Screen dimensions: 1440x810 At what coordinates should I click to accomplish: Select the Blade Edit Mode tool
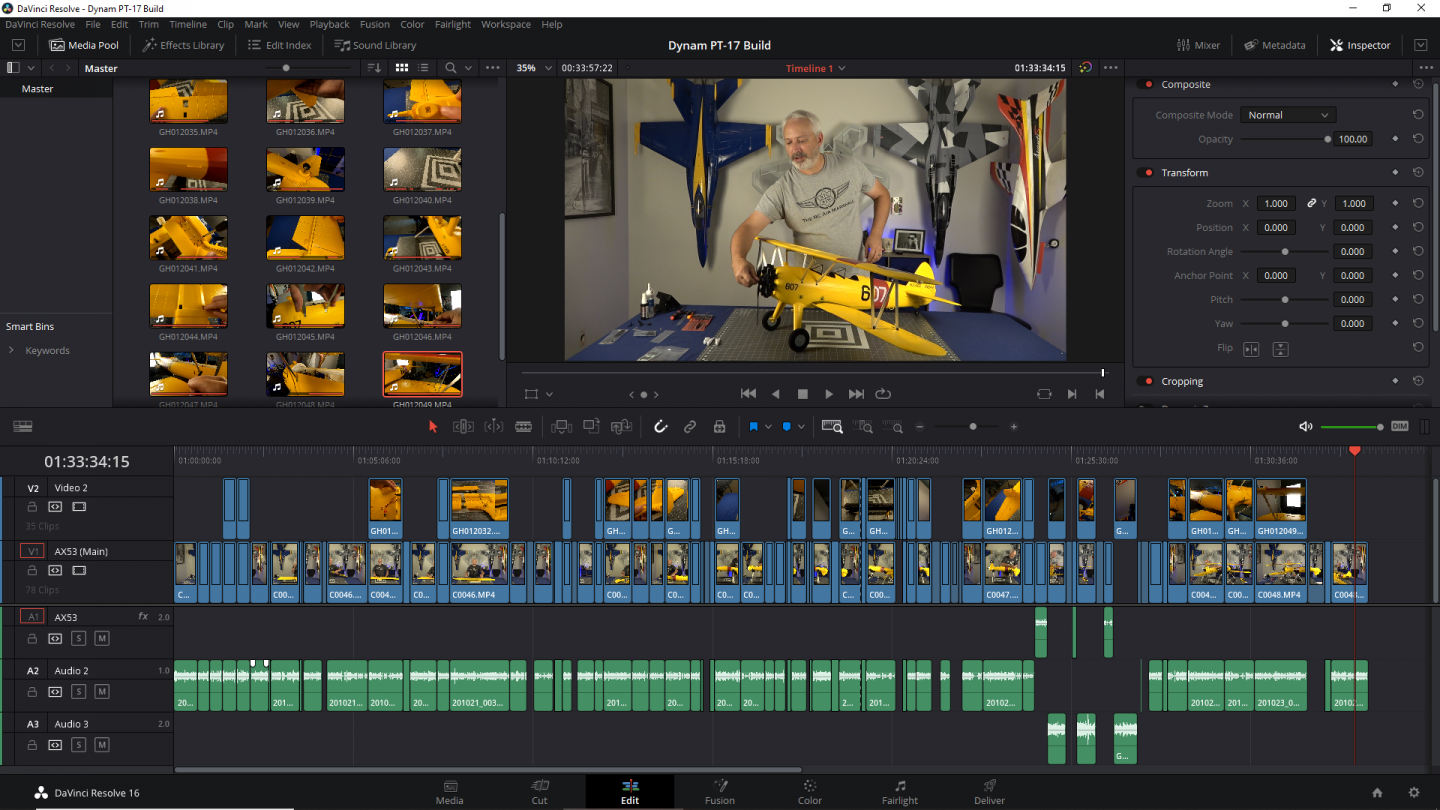[x=523, y=426]
